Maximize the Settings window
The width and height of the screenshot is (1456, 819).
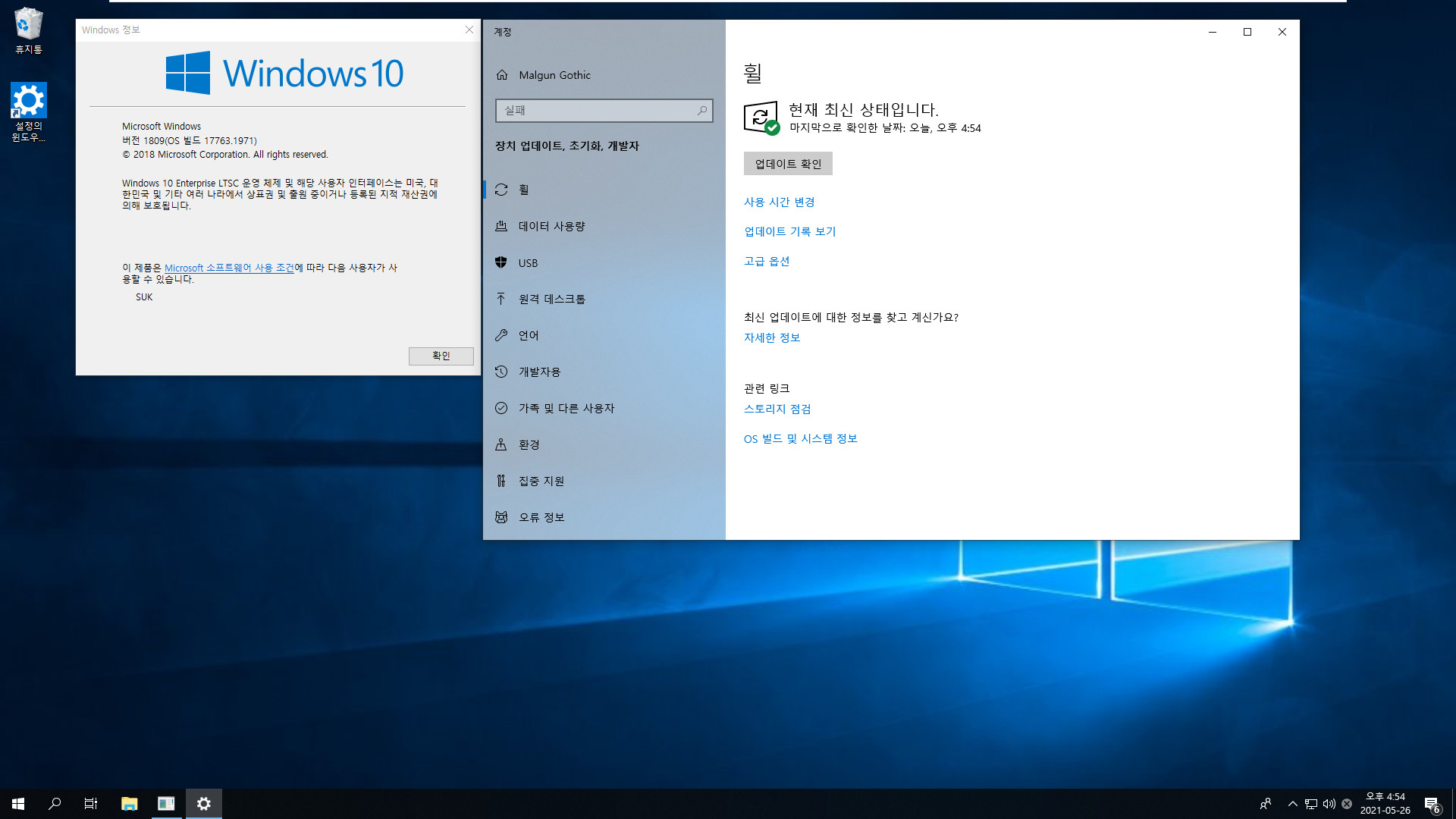coord(1247,32)
